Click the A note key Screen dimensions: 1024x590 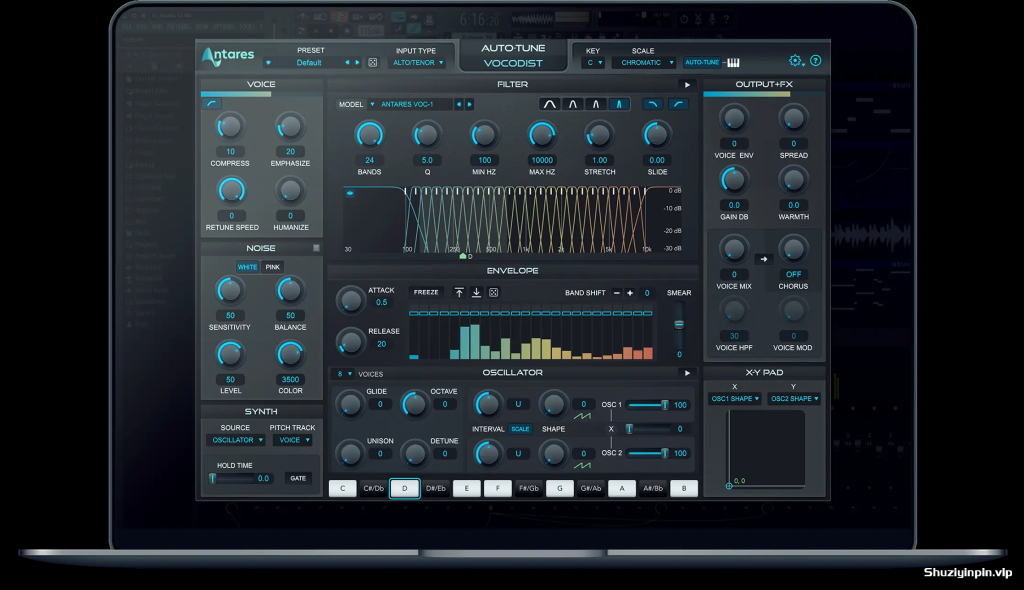(x=622, y=488)
